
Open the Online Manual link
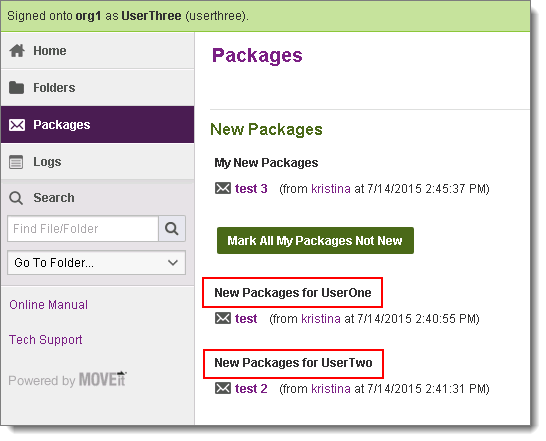48,305
